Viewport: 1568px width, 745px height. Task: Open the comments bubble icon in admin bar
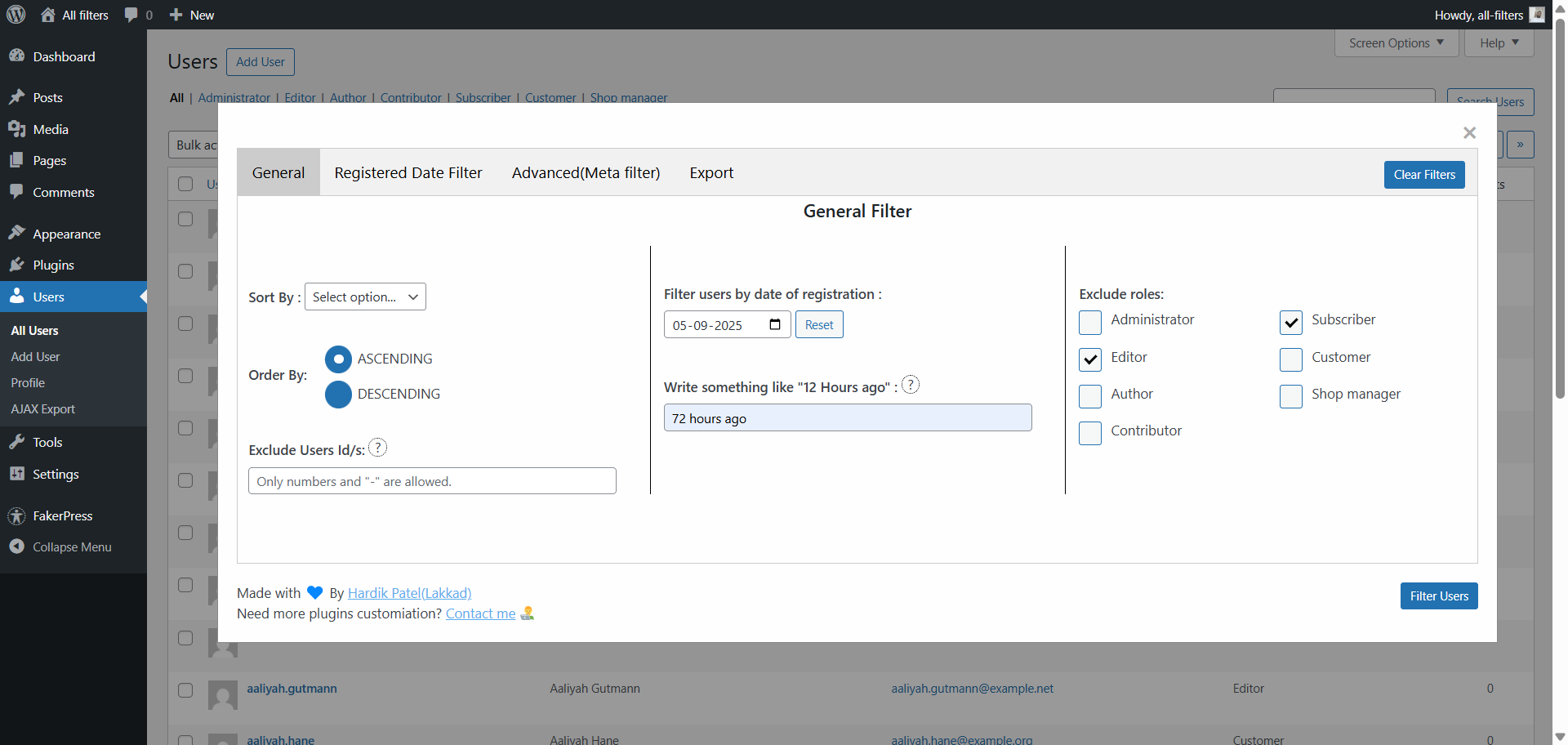point(131,15)
